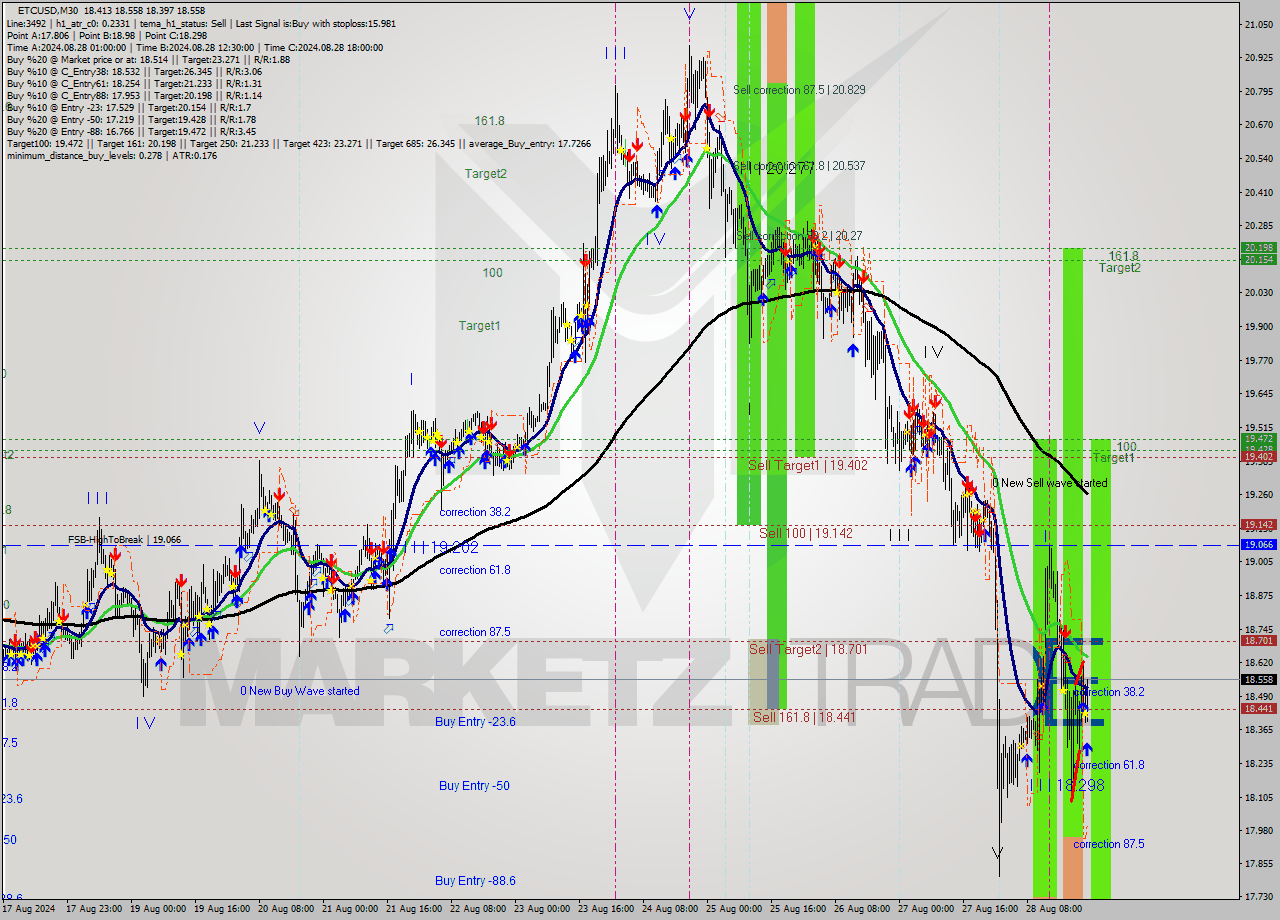Click the '24 Aug 08:00' time axis label

669,910
